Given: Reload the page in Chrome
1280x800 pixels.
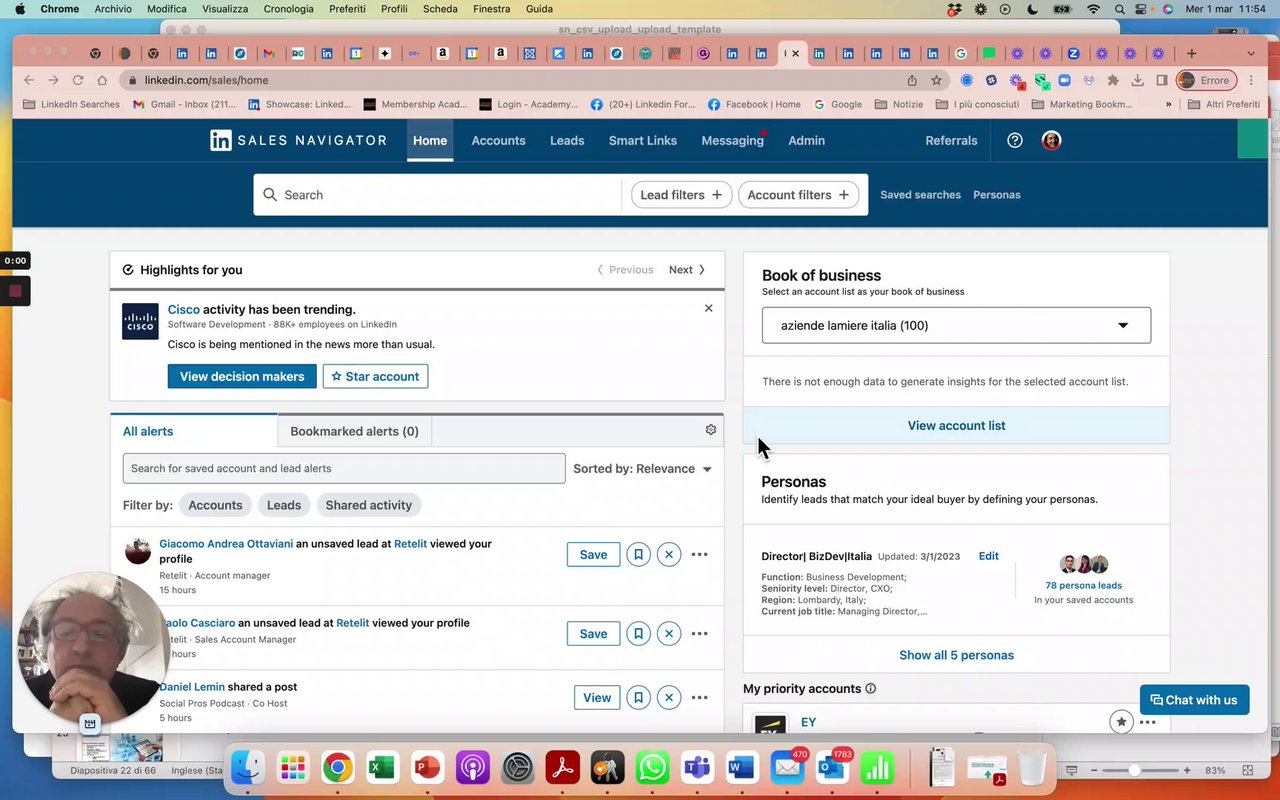Looking at the screenshot, I should point(78,80).
